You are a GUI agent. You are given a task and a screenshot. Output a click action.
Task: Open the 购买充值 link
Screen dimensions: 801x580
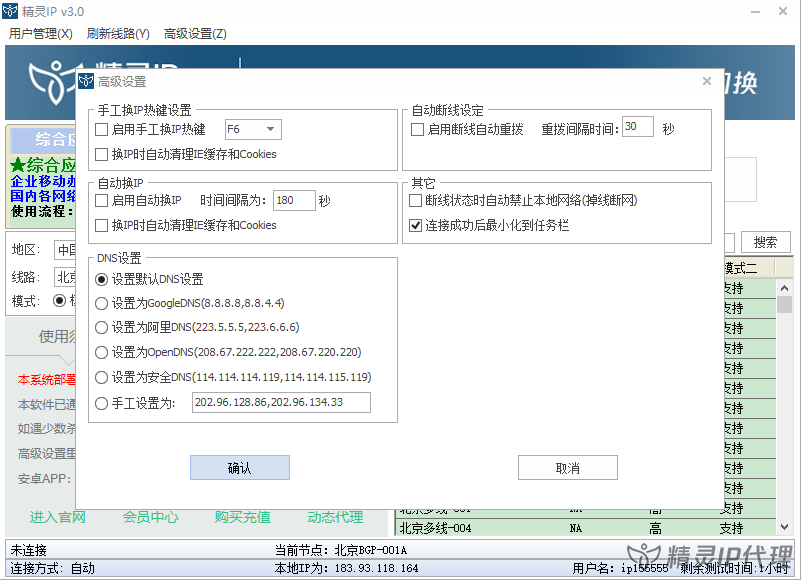(x=243, y=516)
